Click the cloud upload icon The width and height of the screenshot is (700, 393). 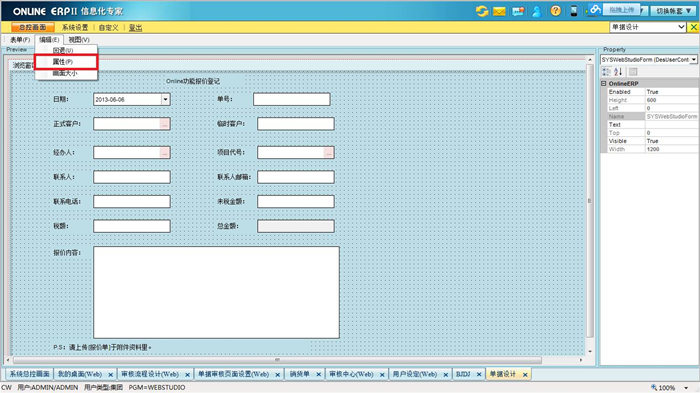[x=595, y=10]
